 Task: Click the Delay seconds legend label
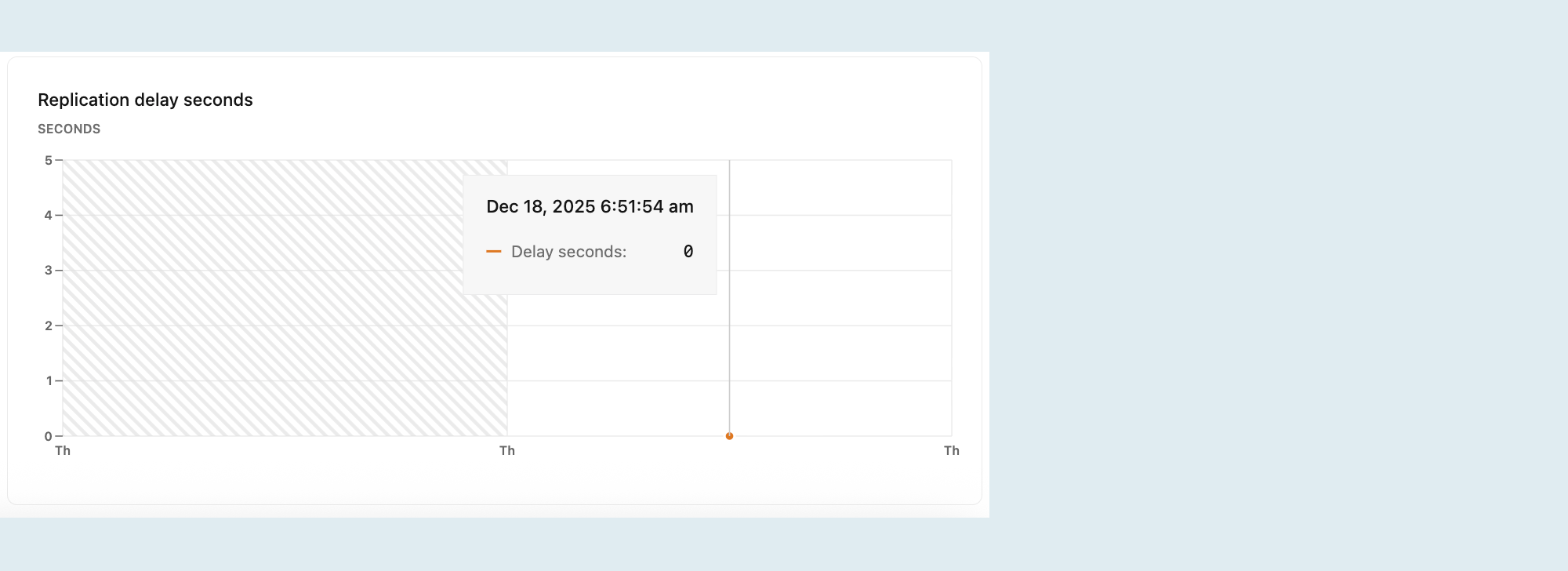coord(568,252)
